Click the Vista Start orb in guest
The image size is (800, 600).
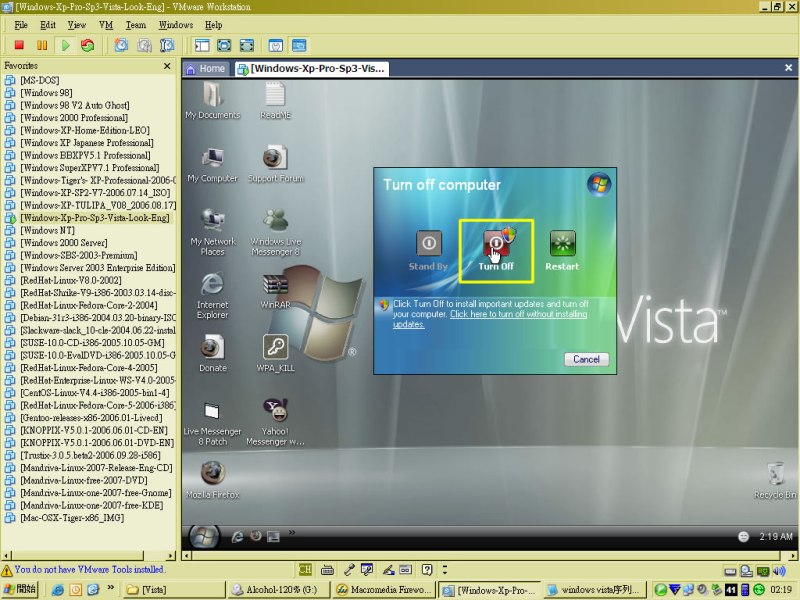tap(204, 536)
